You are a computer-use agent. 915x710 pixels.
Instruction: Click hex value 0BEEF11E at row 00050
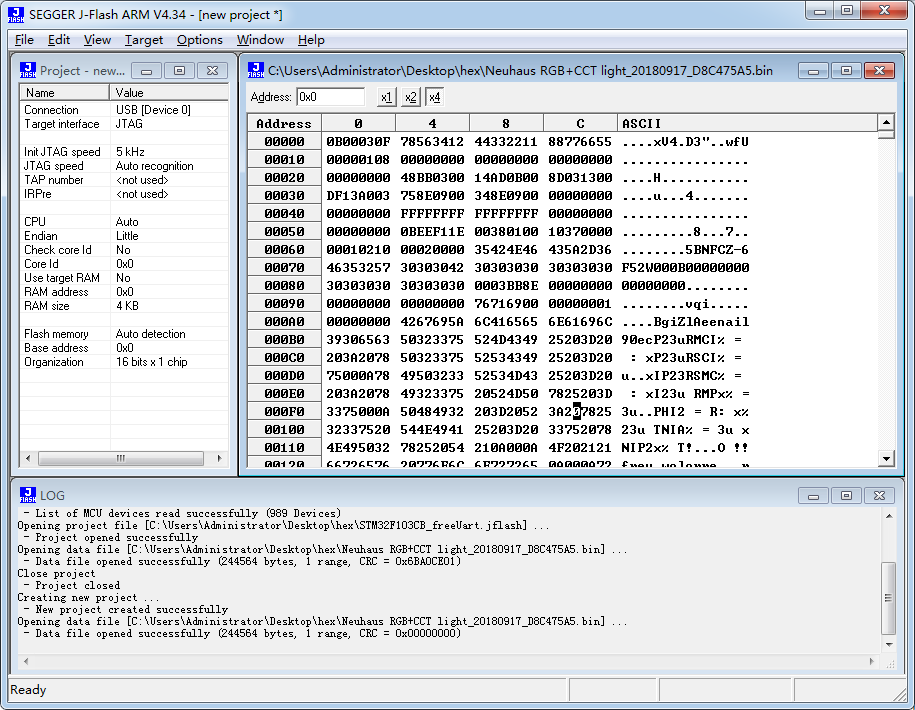432,232
